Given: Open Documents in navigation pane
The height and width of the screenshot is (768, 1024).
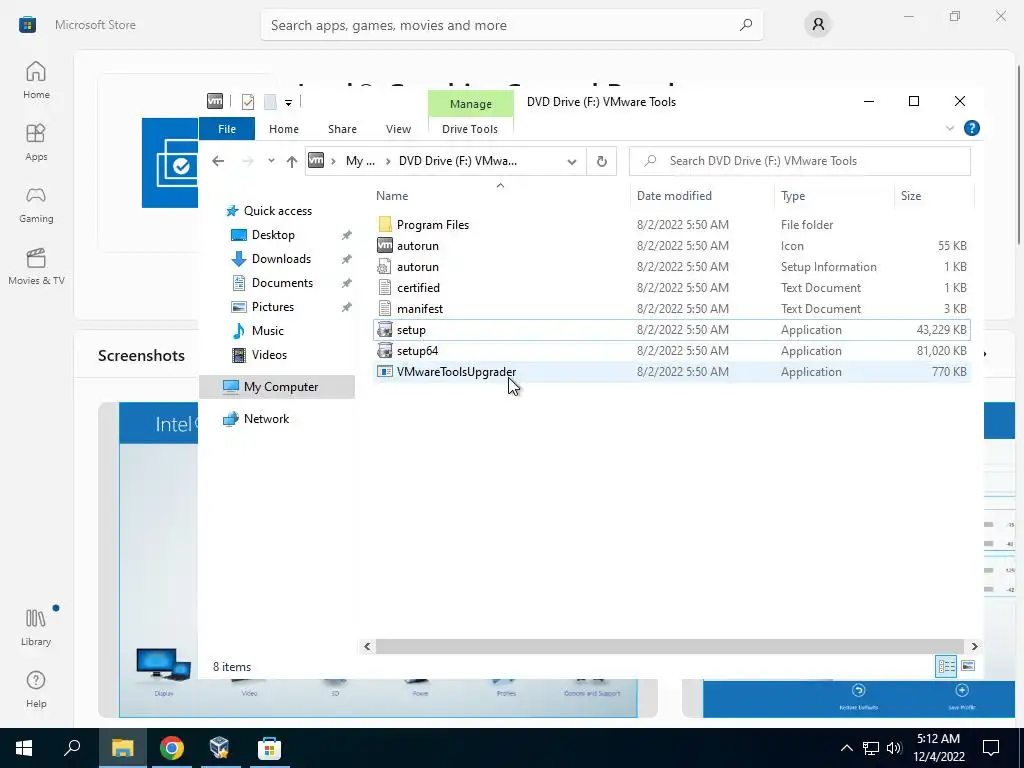Looking at the screenshot, I should 282,283.
